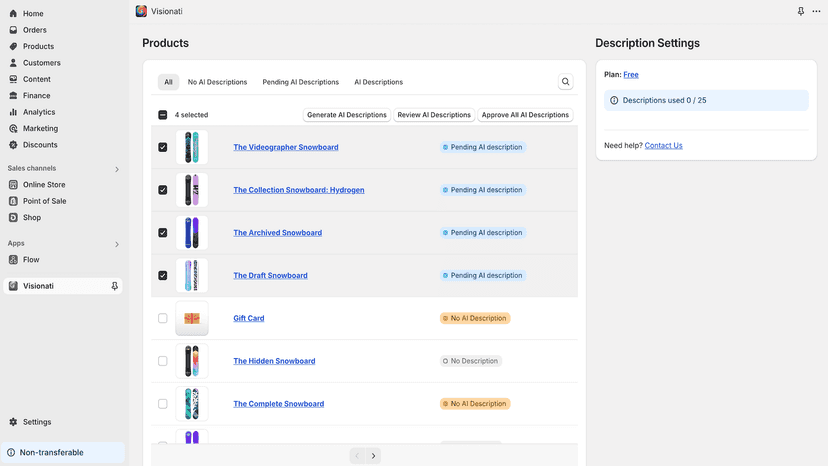
Task: Click Pending AI description badge for Draft Snowboard
Action: pyautogui.click(x=483, y=276)
